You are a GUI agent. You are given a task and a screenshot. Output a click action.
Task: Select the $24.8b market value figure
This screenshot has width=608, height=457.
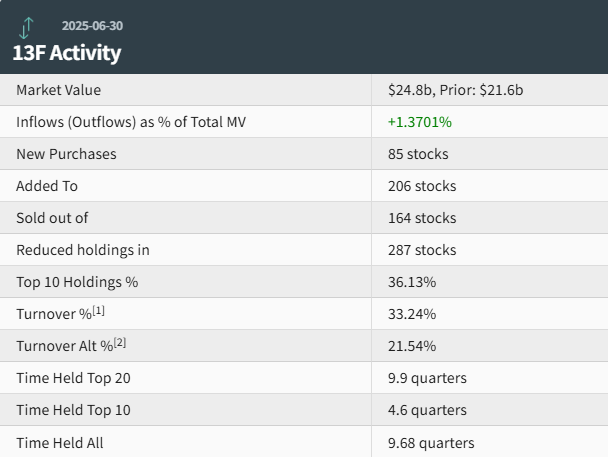tap(411, 90)
